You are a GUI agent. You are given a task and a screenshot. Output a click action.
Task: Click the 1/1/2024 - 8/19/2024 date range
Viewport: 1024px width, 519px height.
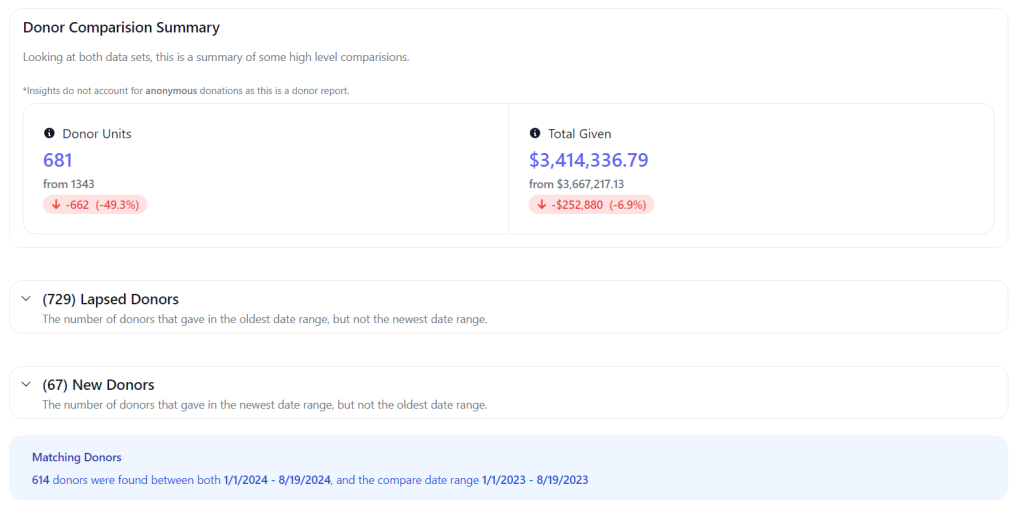tap(277, 480)
